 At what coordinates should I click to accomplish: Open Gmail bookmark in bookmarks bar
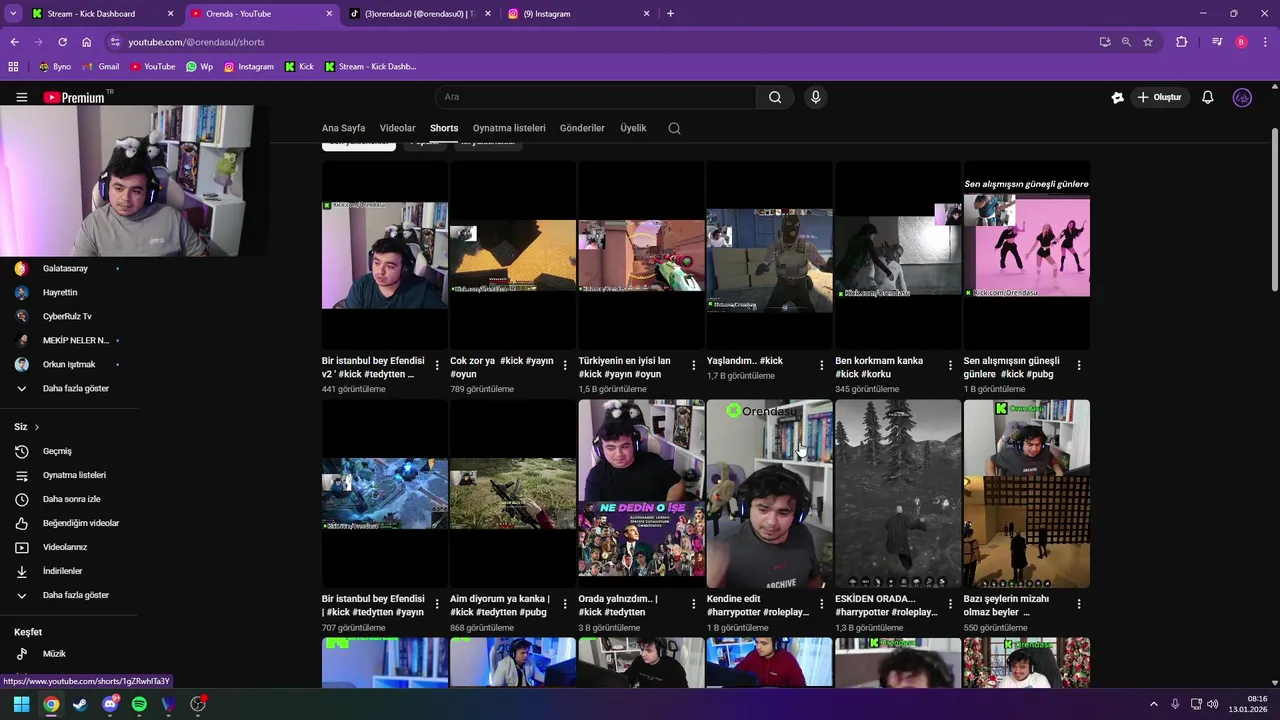(101, 66)
